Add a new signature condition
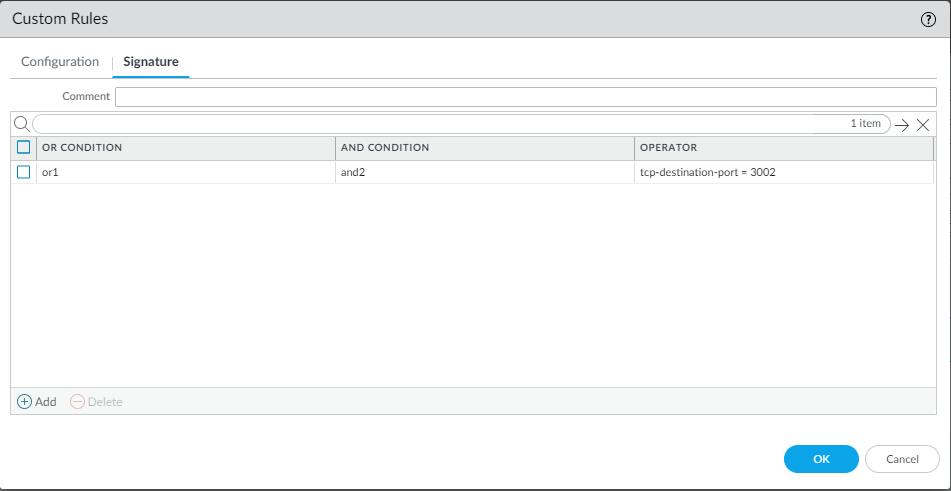The width and height of the screenshot is (951, 491). click(37, 401)
